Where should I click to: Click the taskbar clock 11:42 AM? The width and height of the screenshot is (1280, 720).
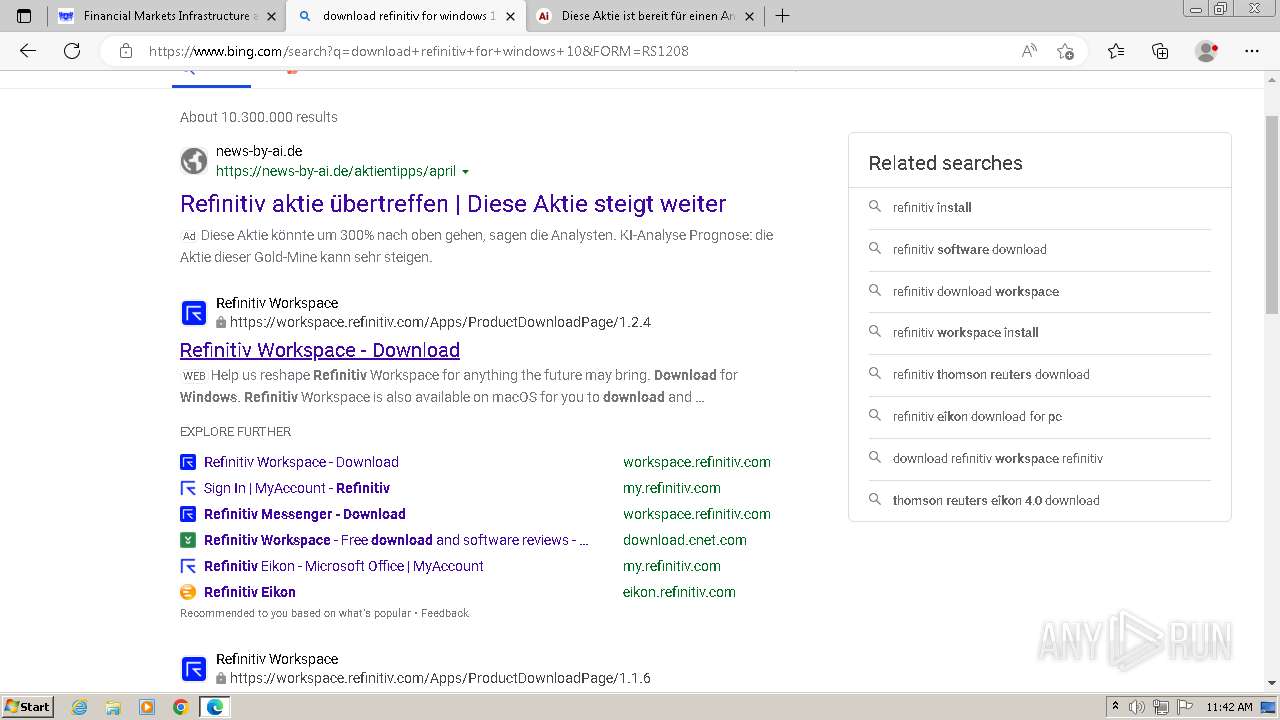point(1229,707)
